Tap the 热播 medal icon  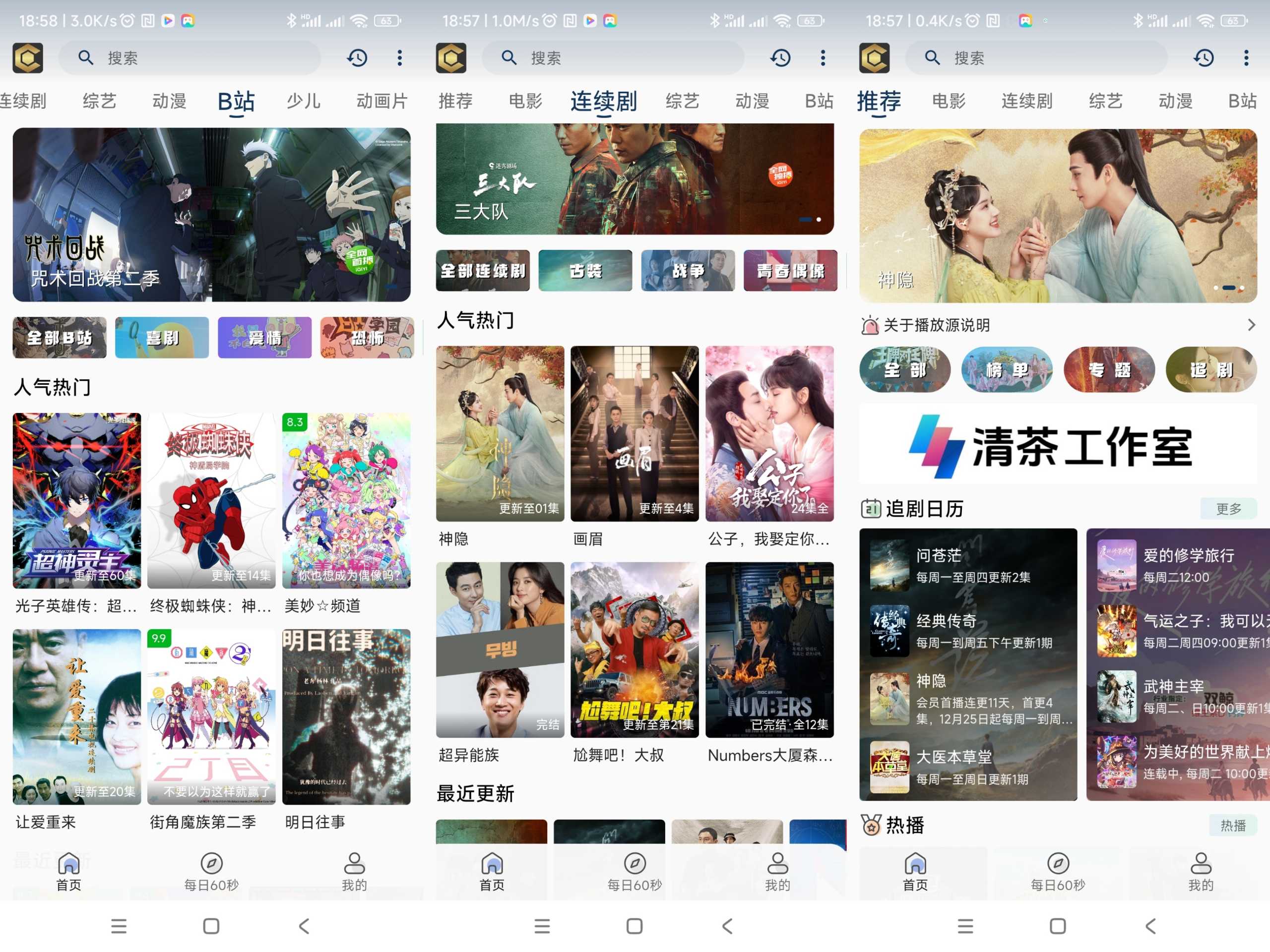[x=871, y=825]
